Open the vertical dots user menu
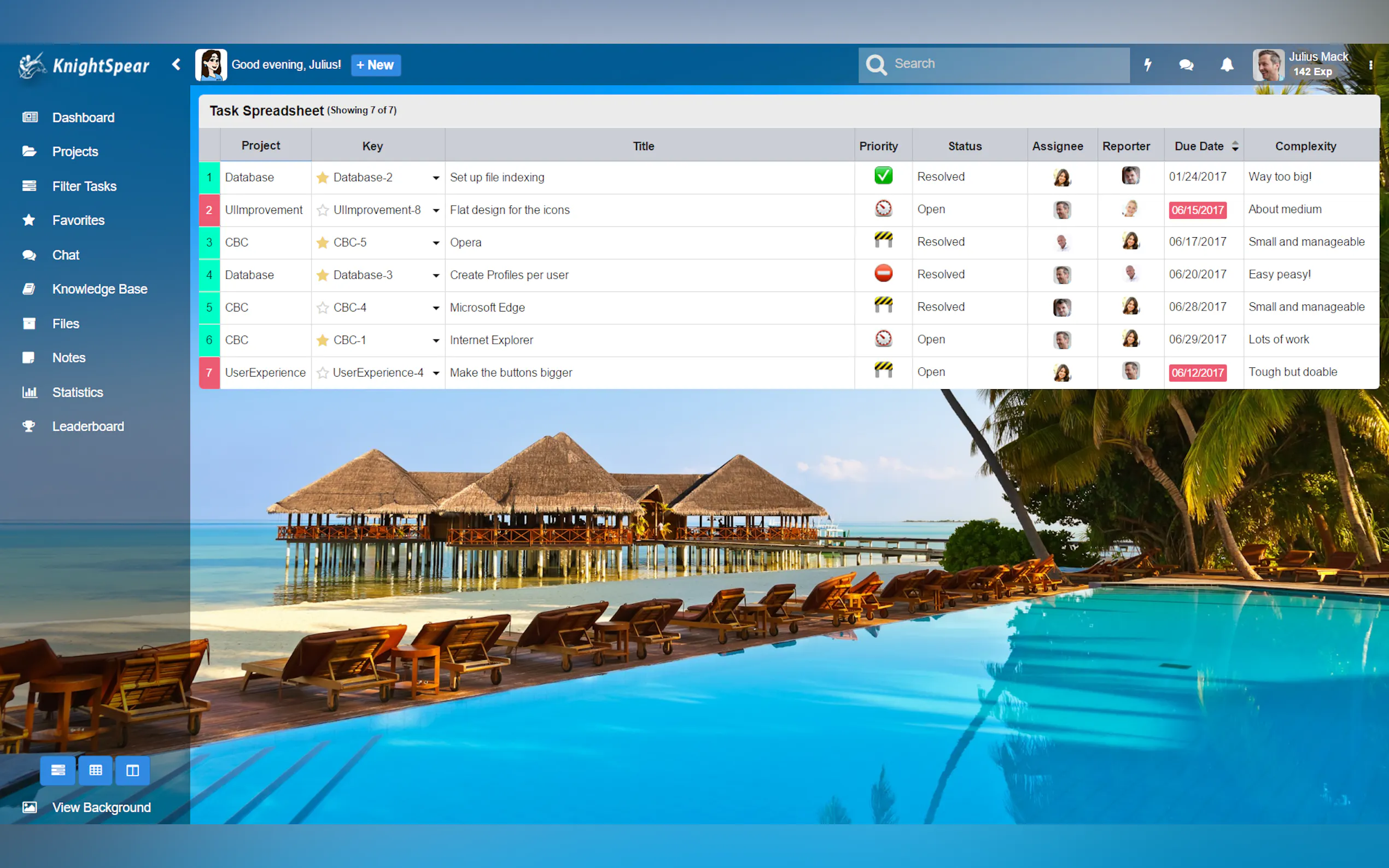 pos(1370,65)
